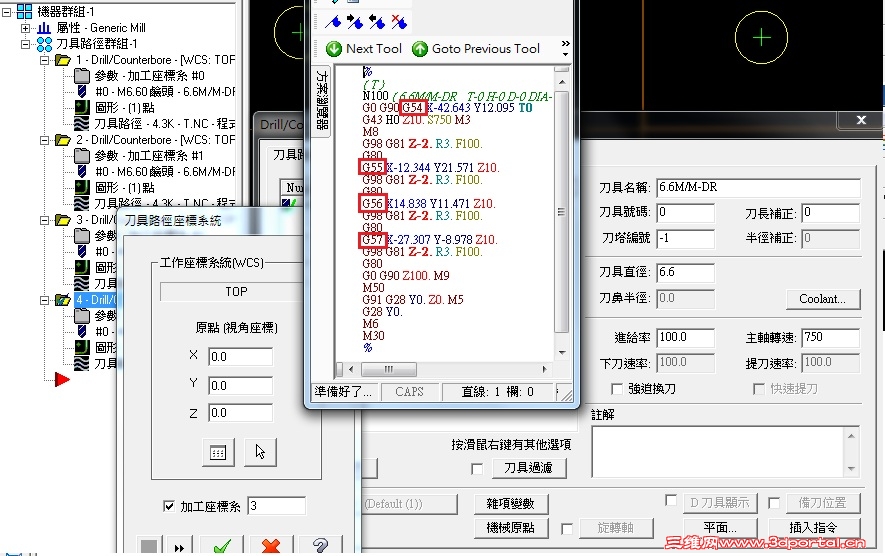
Task: Click the red X cancel button
Action: (x=271, y=546)
